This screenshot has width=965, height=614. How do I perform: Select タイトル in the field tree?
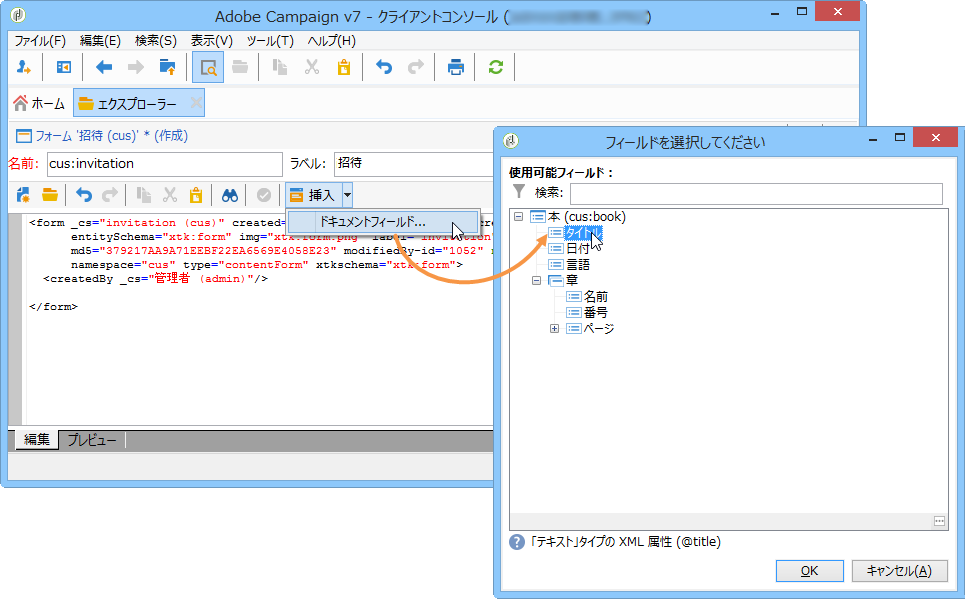583,233
